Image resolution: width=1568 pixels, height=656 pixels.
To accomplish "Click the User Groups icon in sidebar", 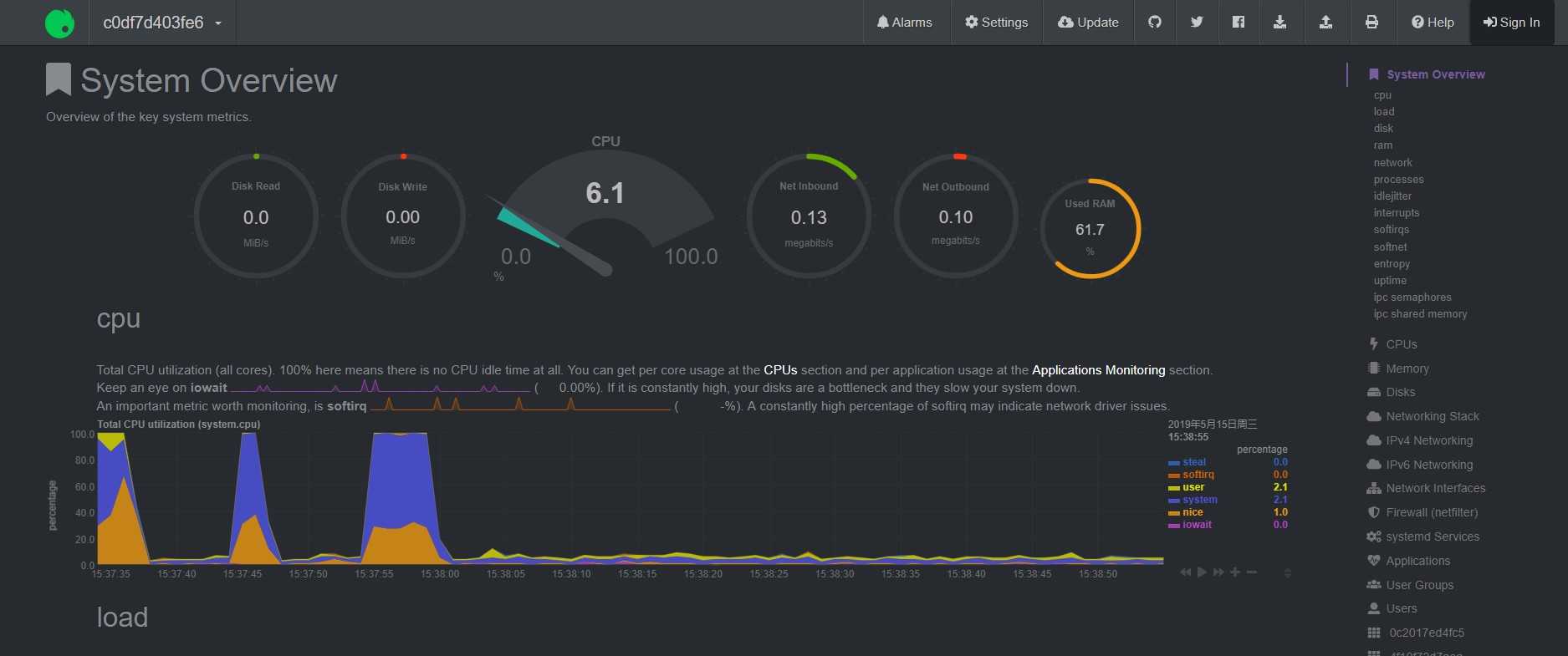I will [x=1373, y=585].
